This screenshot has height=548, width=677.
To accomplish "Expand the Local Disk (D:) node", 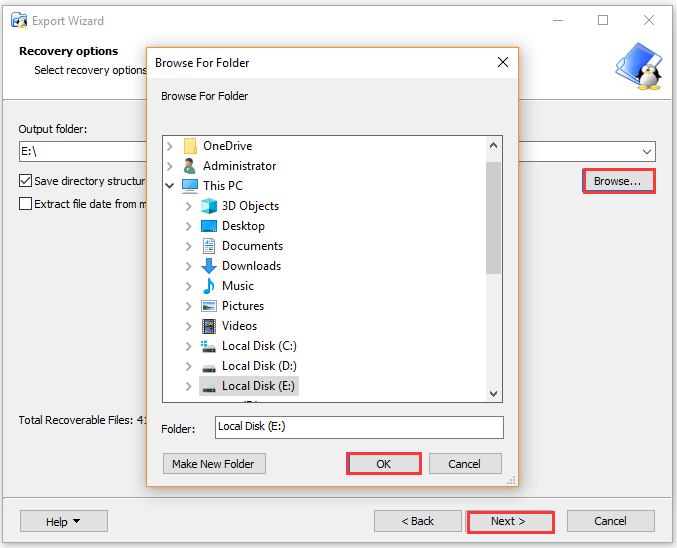I will (x=189, y=366).
